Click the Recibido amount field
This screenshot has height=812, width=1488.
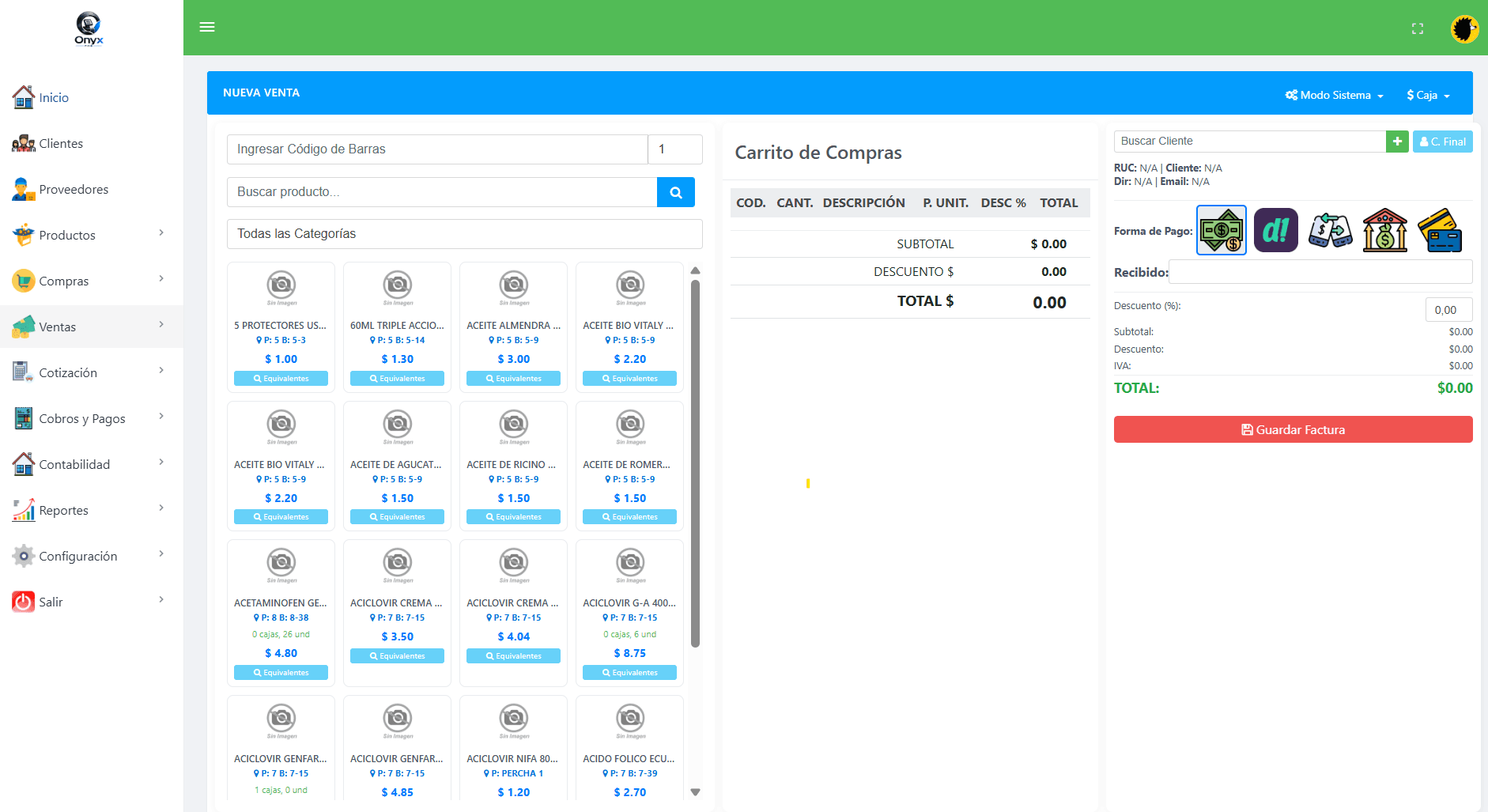point(1320,272)
